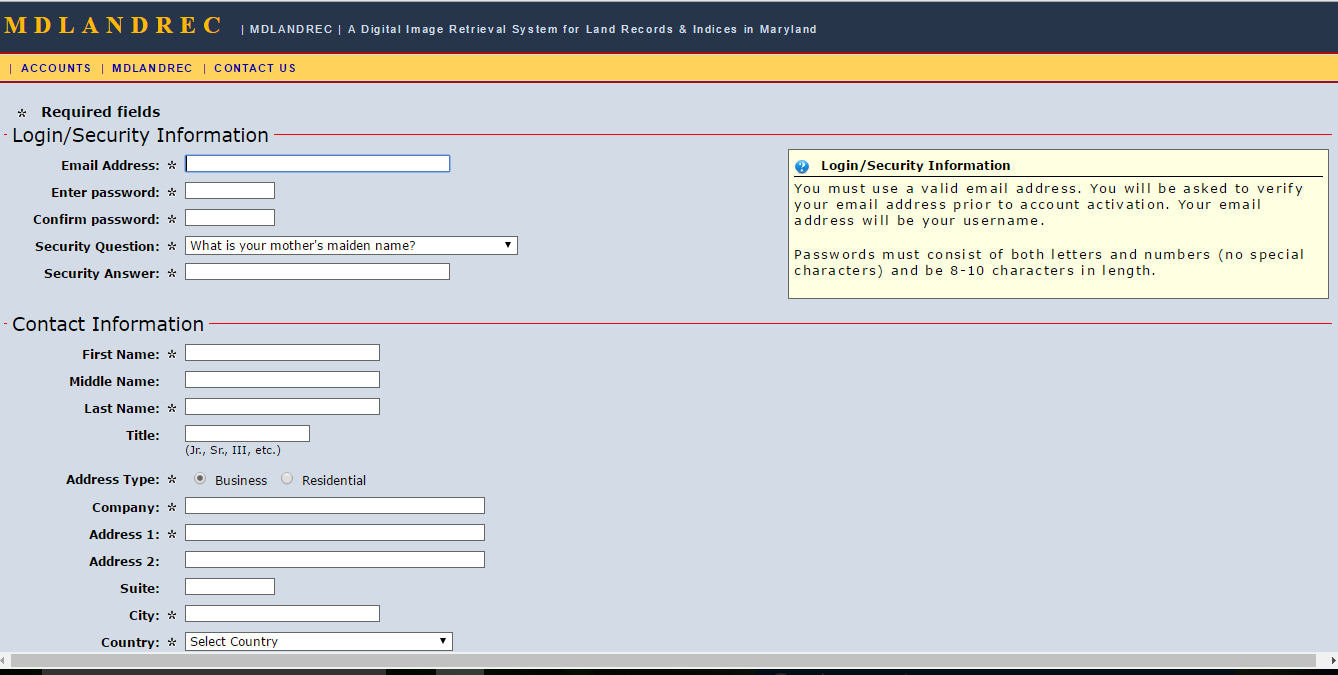Open the CONTACT US page
The height and width of the screenshot is (675, 1338).
(x=254, y=67)
